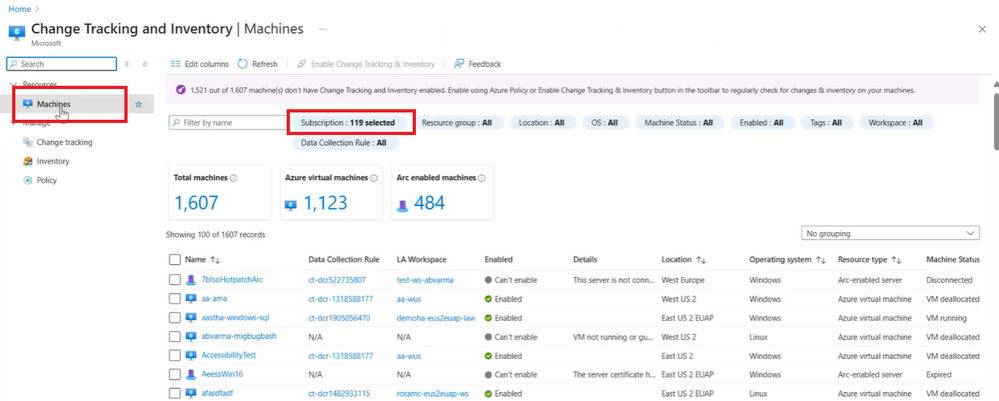Viewport: 999px width, 401px height.
Task: Click Total machines info icon
Action: coord(234,179)
